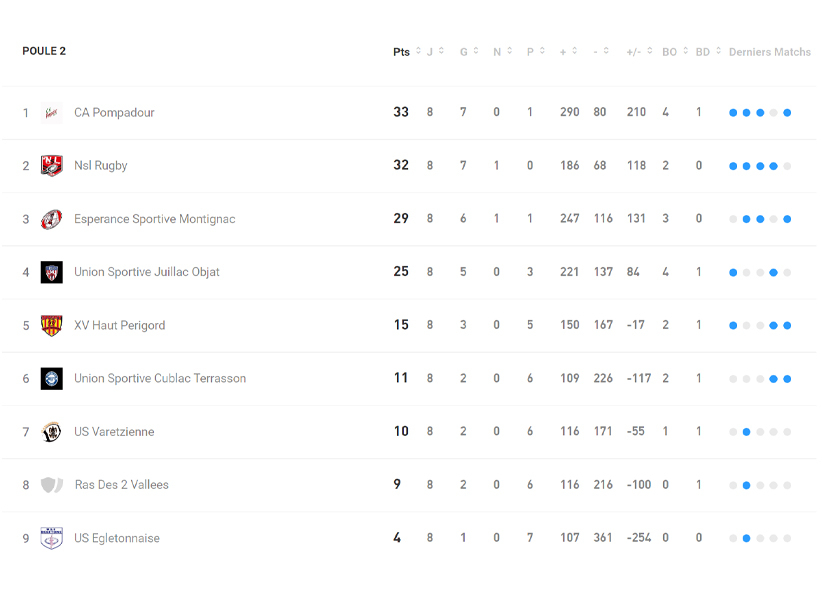Viewport: 822px width, 595px height.
Task: Click Union Sportive Juillac Objat logo
Action: click(x=51, y=272)
